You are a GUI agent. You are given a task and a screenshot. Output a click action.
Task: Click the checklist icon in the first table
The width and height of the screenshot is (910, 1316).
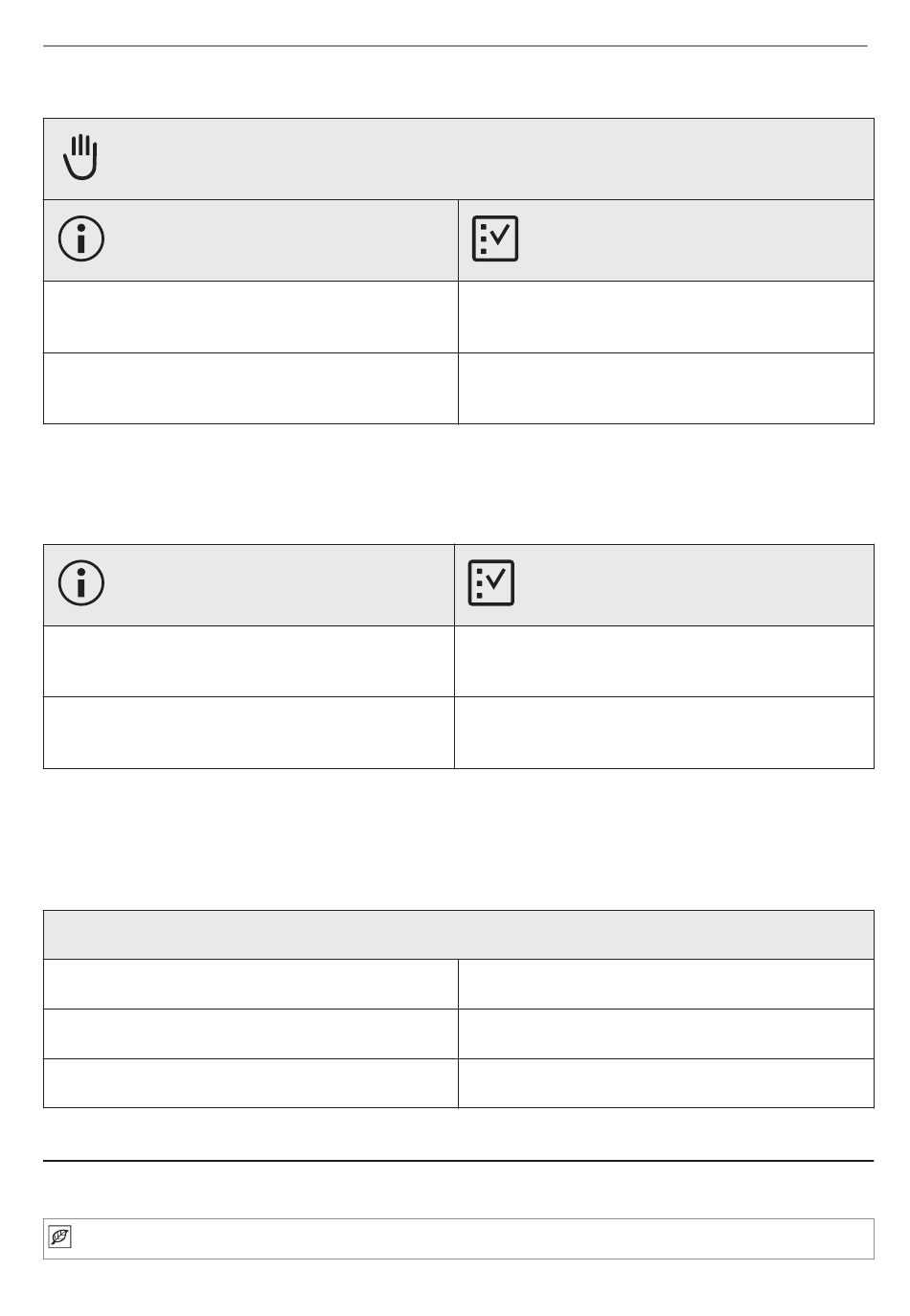[495, 238]
